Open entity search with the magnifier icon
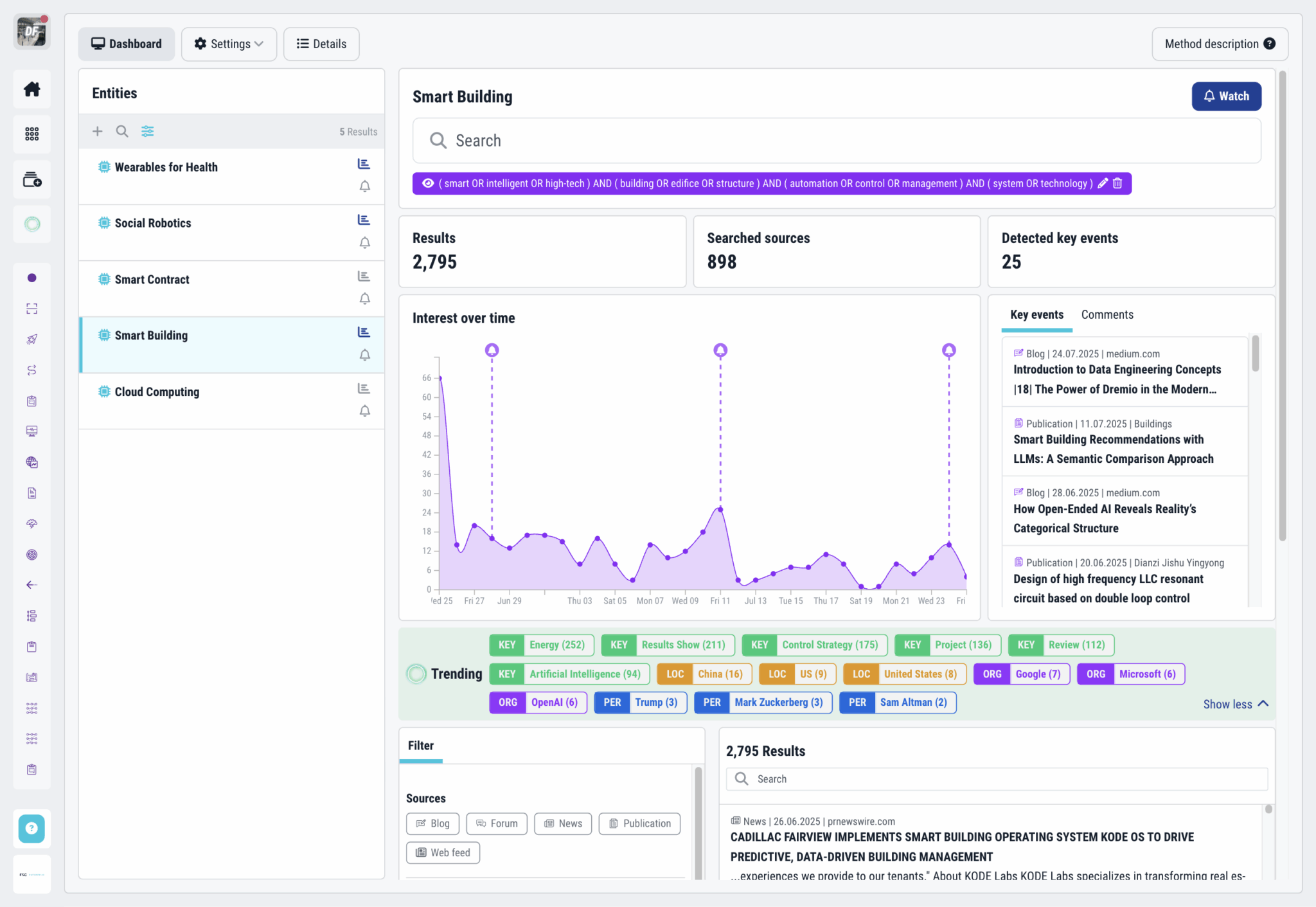This screenshot has height=907, width=1316. pos(122,131)
